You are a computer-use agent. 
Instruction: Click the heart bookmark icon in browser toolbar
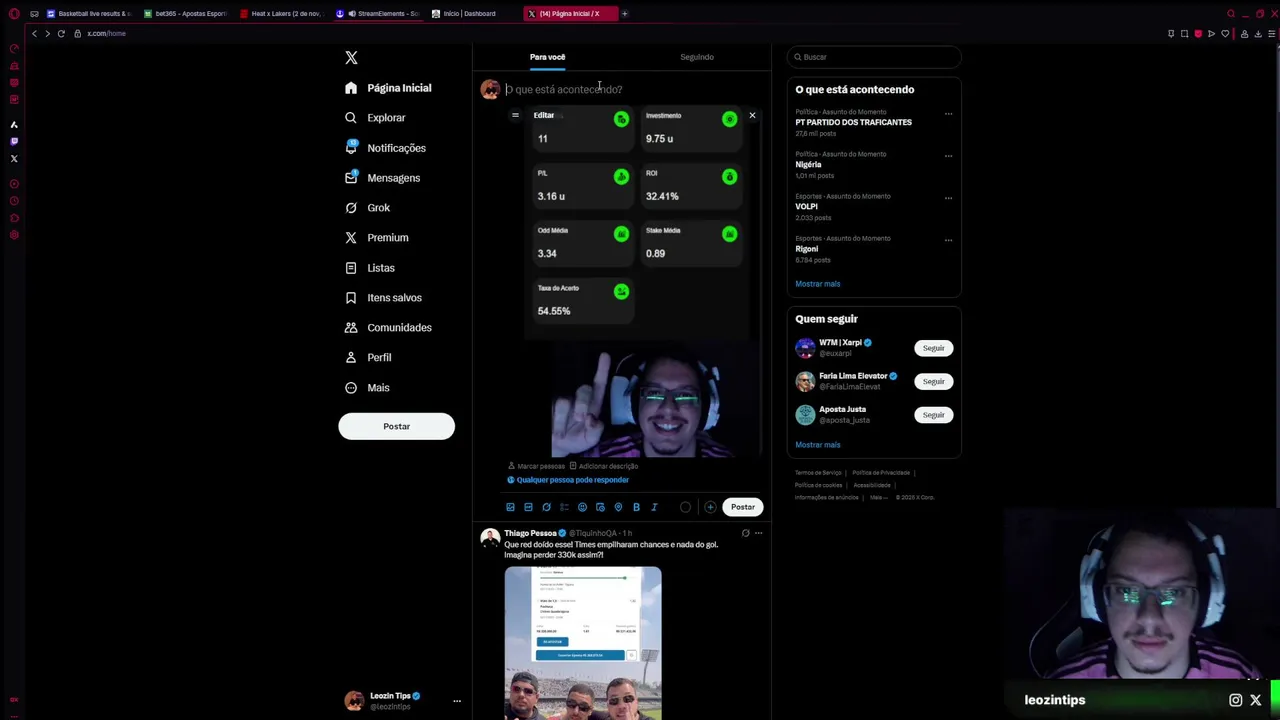point(1225,34)
